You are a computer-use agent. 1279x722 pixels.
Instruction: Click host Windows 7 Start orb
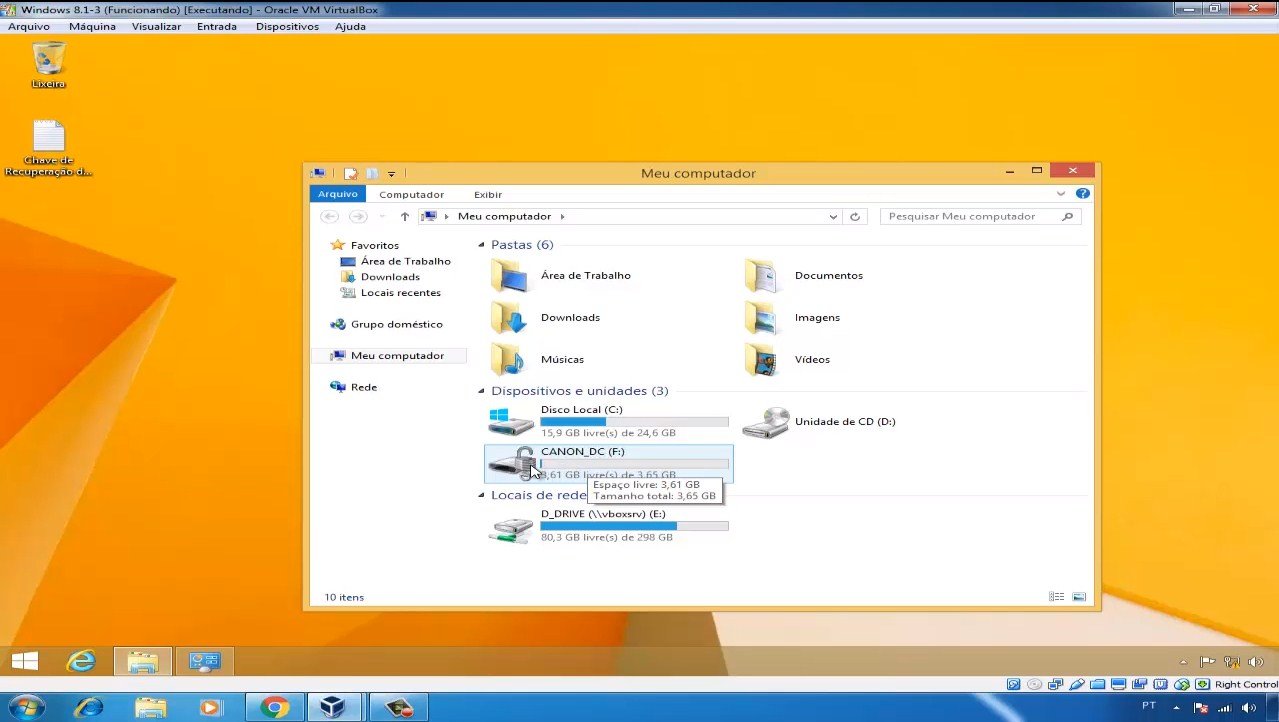pos(27,707)
